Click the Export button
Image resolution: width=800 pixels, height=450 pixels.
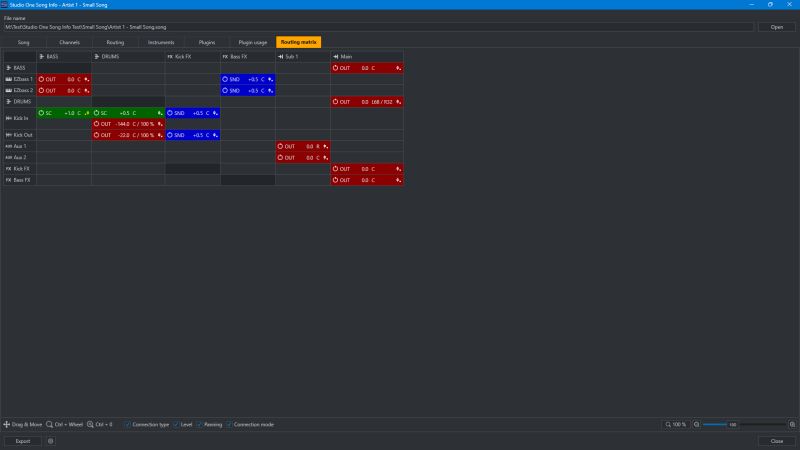[23, 441]
